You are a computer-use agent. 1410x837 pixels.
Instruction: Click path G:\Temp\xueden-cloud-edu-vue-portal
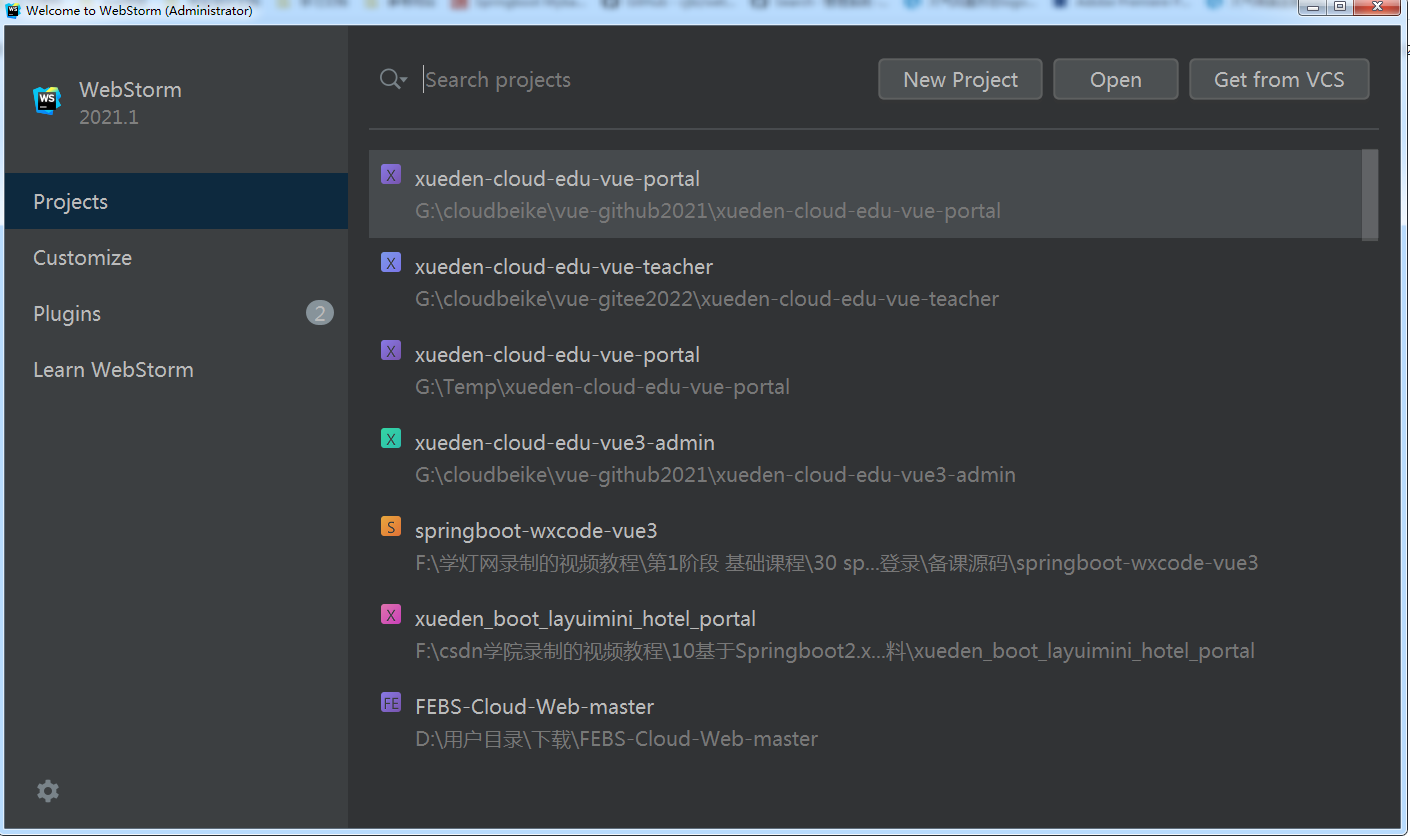602,387
